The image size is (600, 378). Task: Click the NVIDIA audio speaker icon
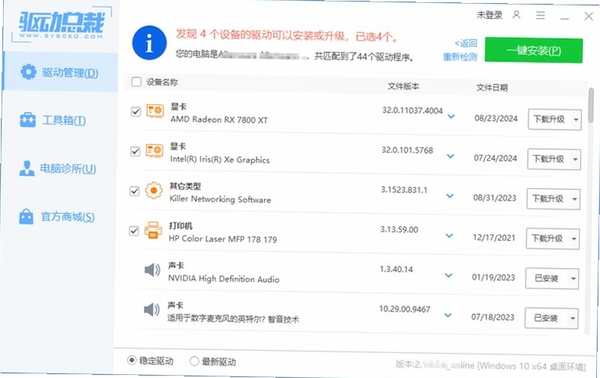pyautogui.click(x=152, y=270)
